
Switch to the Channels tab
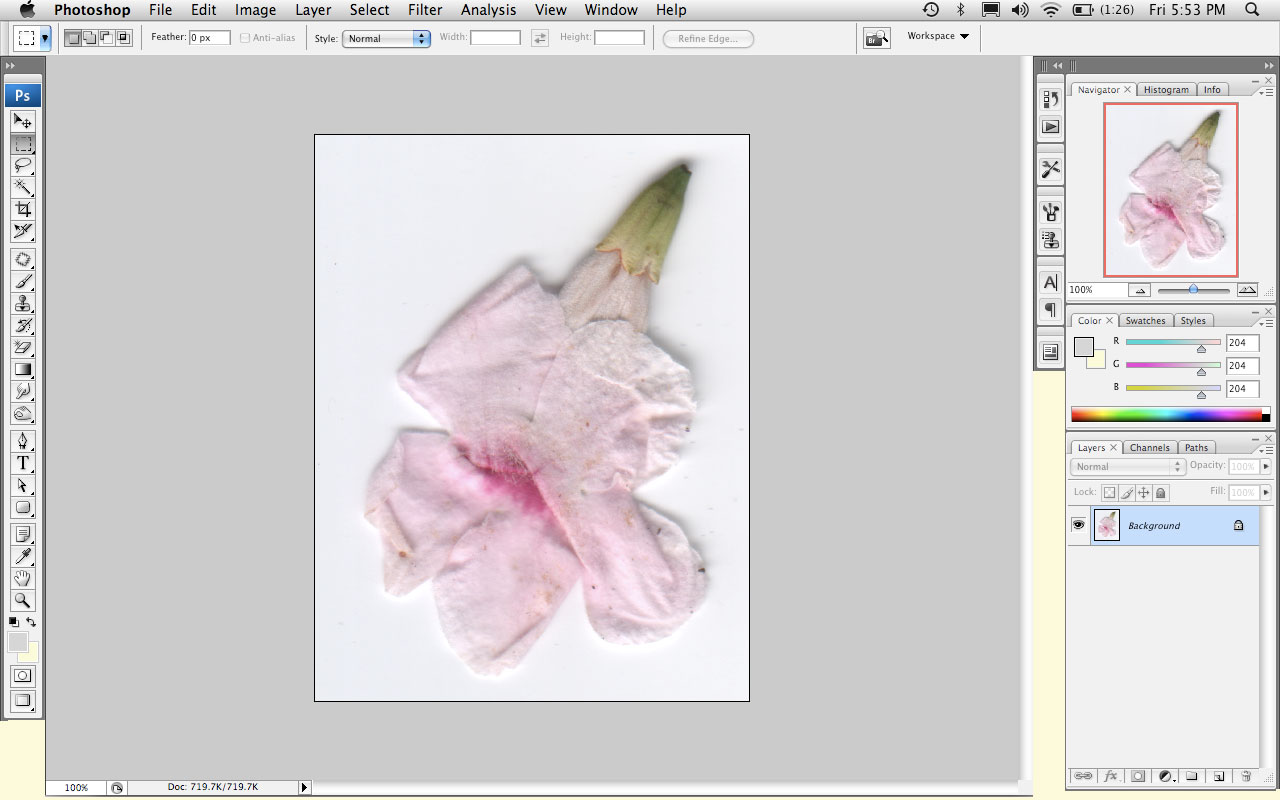coord(1149,447)
